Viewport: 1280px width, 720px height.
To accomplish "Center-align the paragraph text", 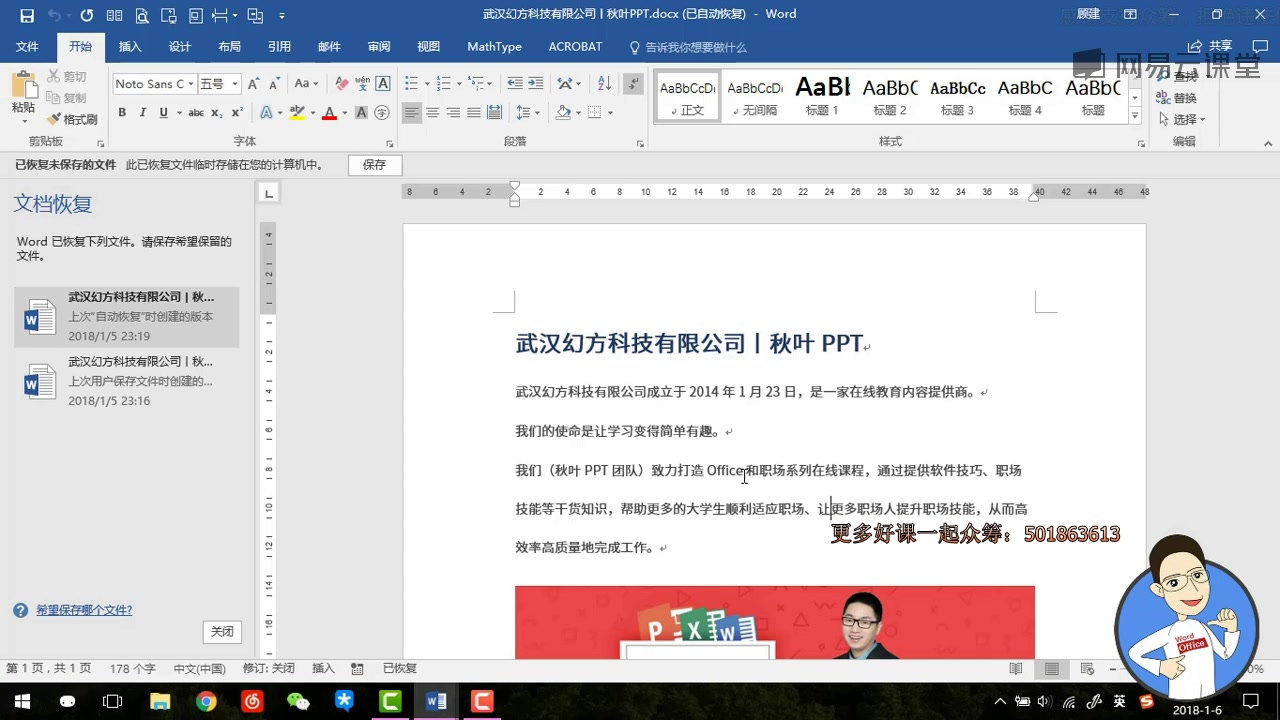I will point(433,113).
